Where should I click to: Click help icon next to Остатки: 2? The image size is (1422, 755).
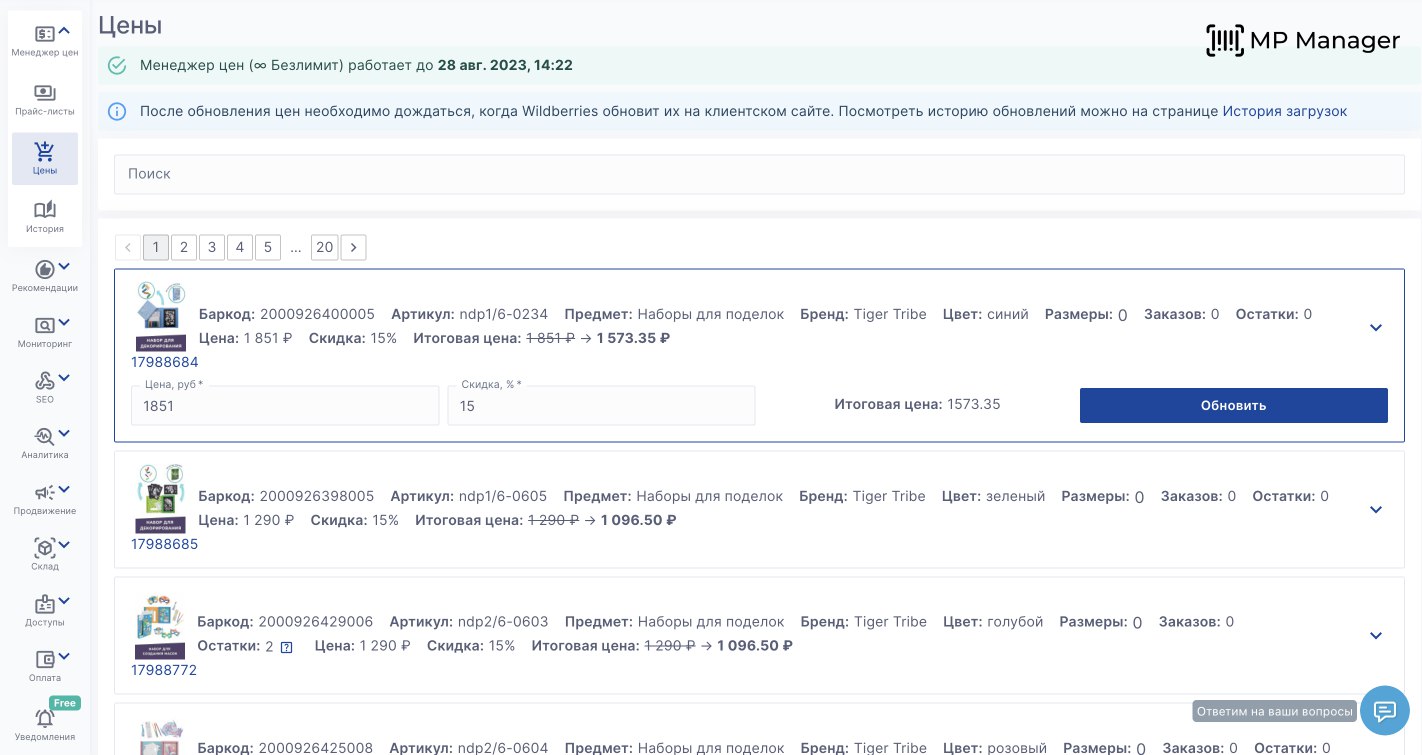click(x=287, y=647)
